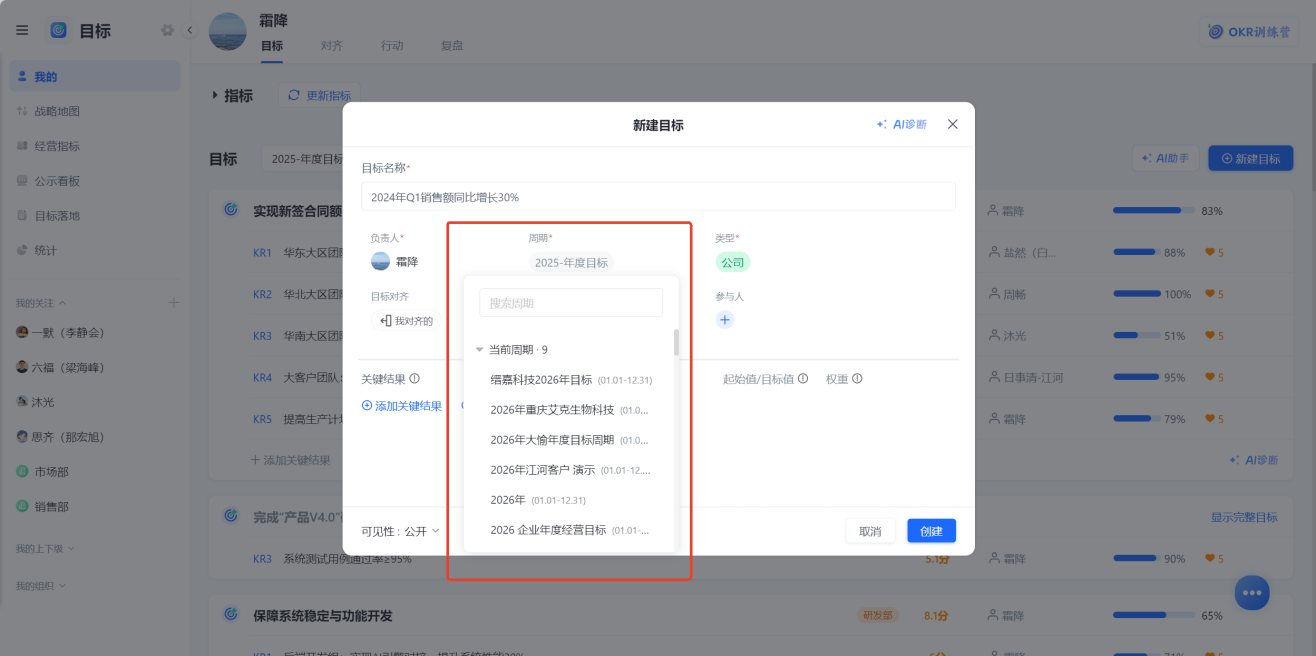Screen dimensions: 1316x656
Task: Click the info icon next to 权重
Action: click(857, 379)
